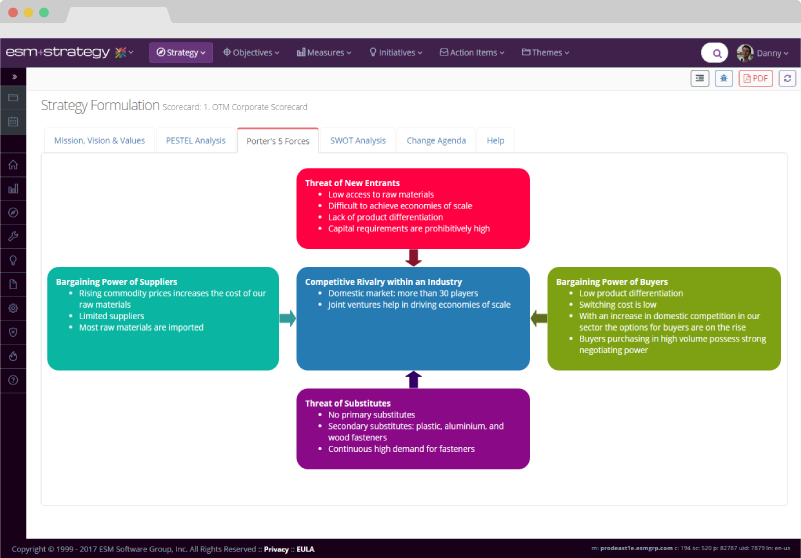Open the card icon in the sidebar
This screenshot has height=558, width=801.
tap(13, 98)
